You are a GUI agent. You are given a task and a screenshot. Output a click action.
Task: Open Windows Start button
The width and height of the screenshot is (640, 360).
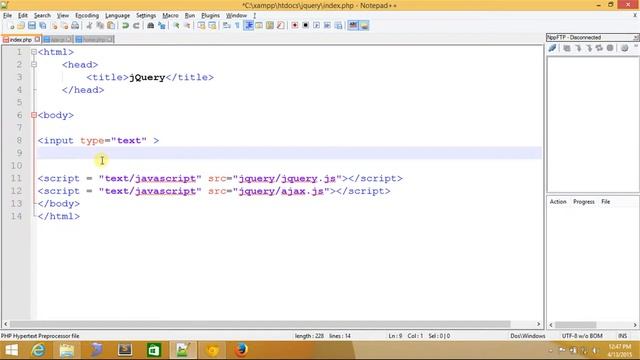(11, 350)
